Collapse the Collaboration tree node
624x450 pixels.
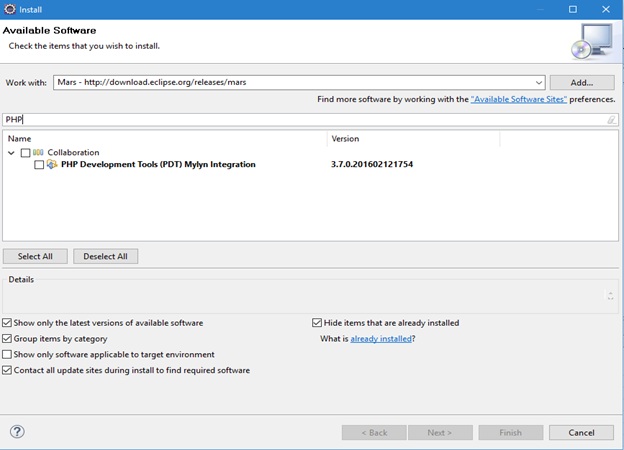(11, 153)
